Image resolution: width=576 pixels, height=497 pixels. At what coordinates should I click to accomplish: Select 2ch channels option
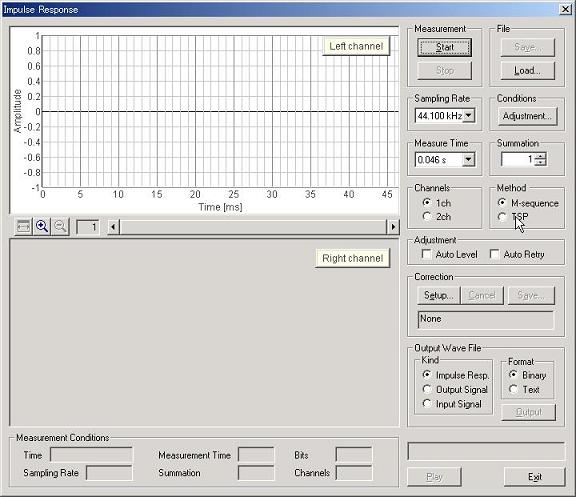(x=427, y=217)
